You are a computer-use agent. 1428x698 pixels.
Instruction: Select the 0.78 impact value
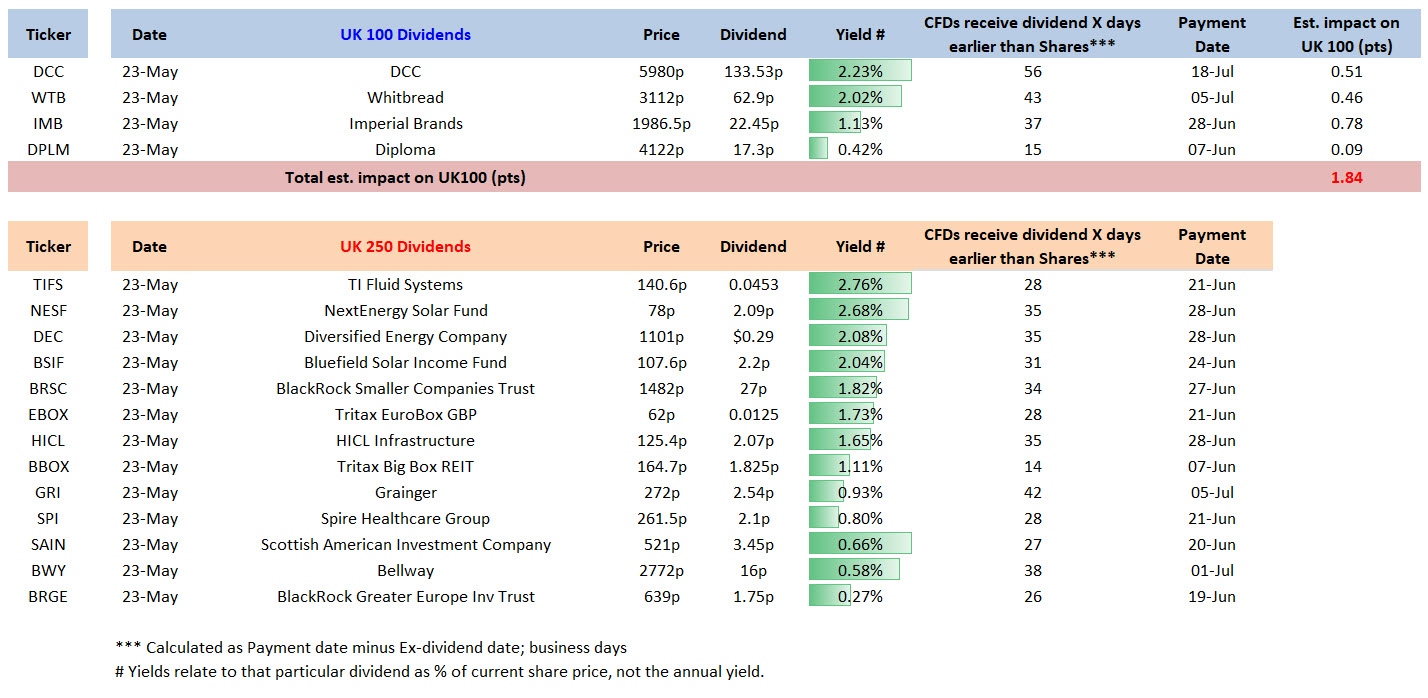[1346, 124]
